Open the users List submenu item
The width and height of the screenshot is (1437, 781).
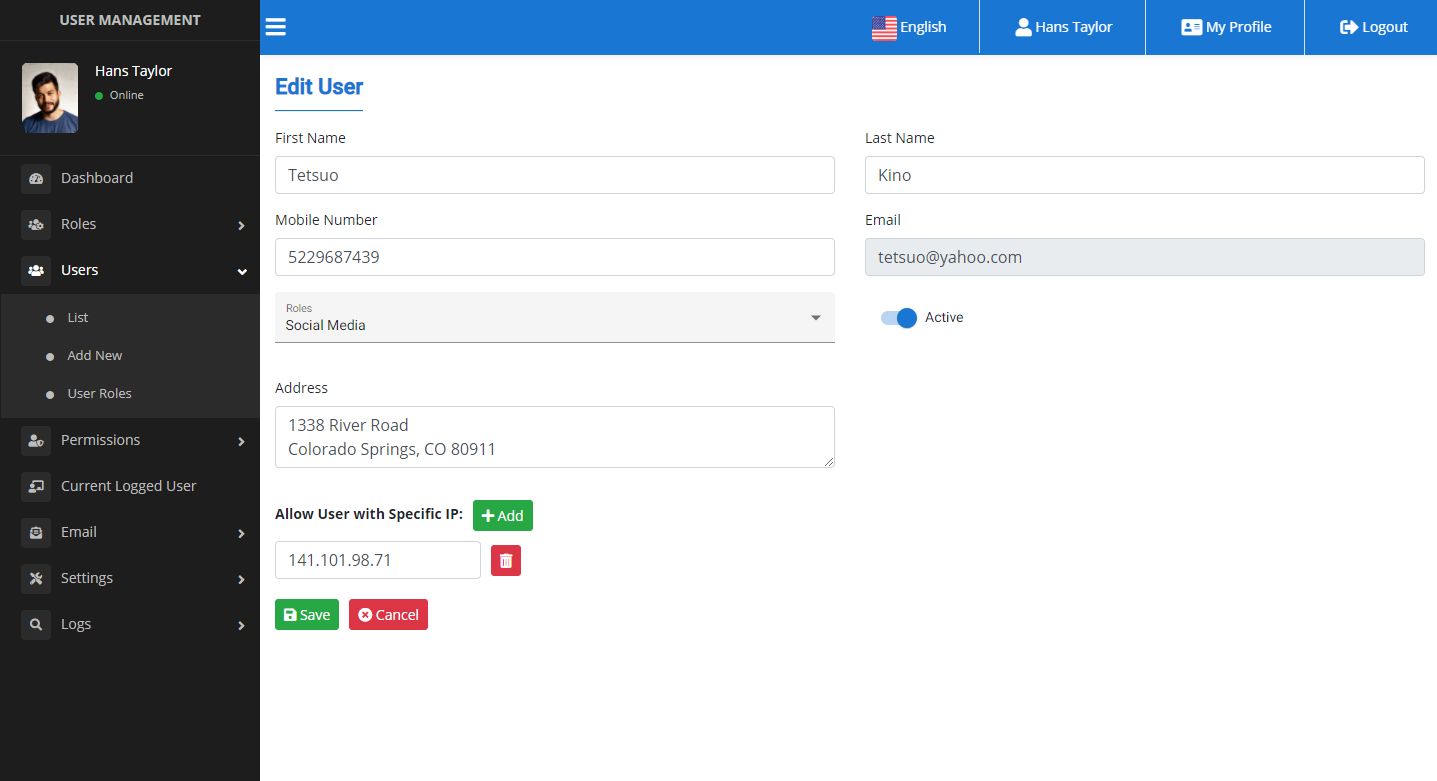click(78, 318)
